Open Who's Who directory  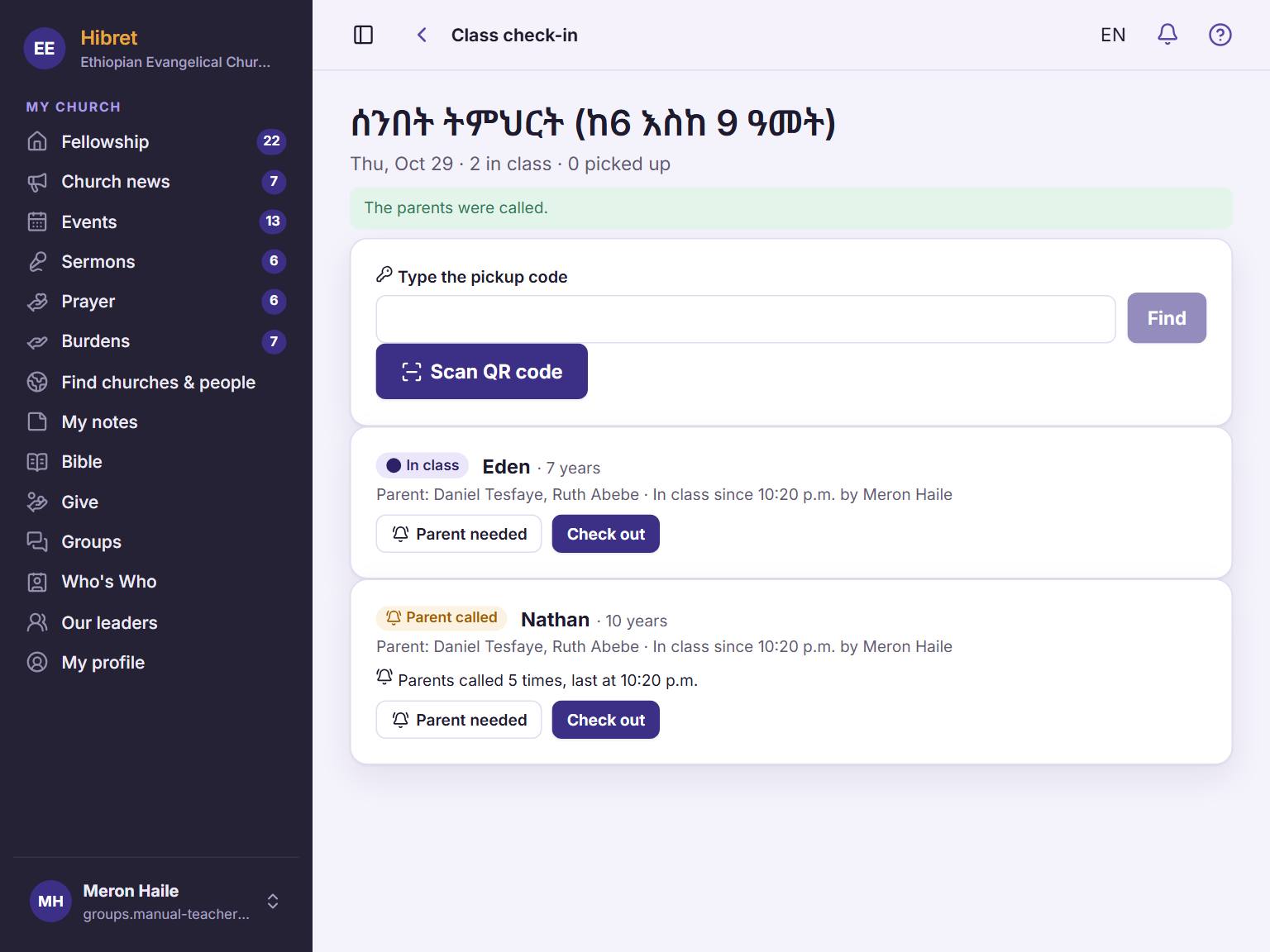[x=156, y=582]
